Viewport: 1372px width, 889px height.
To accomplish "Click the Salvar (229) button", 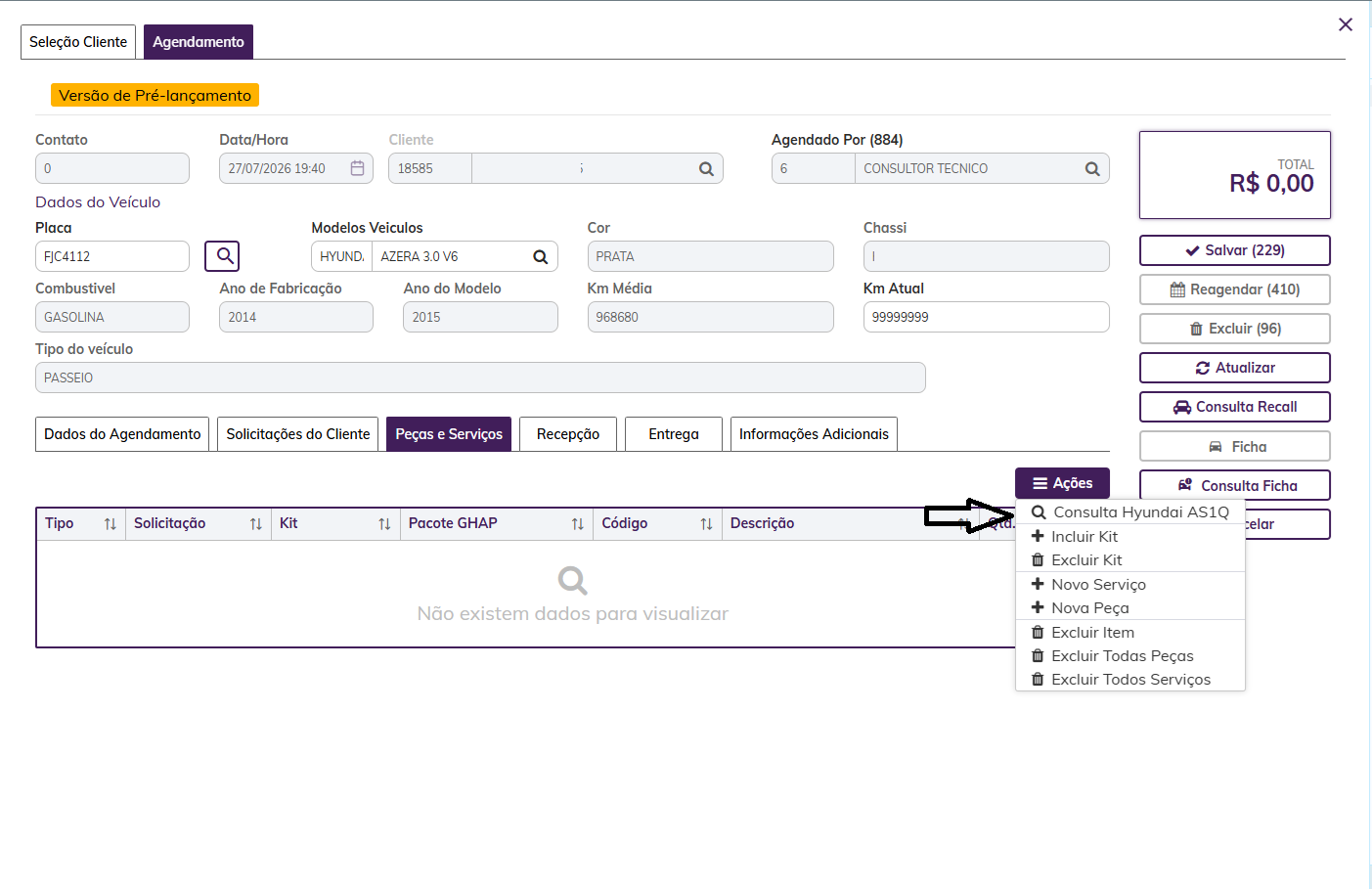I will pos(1235,250).
